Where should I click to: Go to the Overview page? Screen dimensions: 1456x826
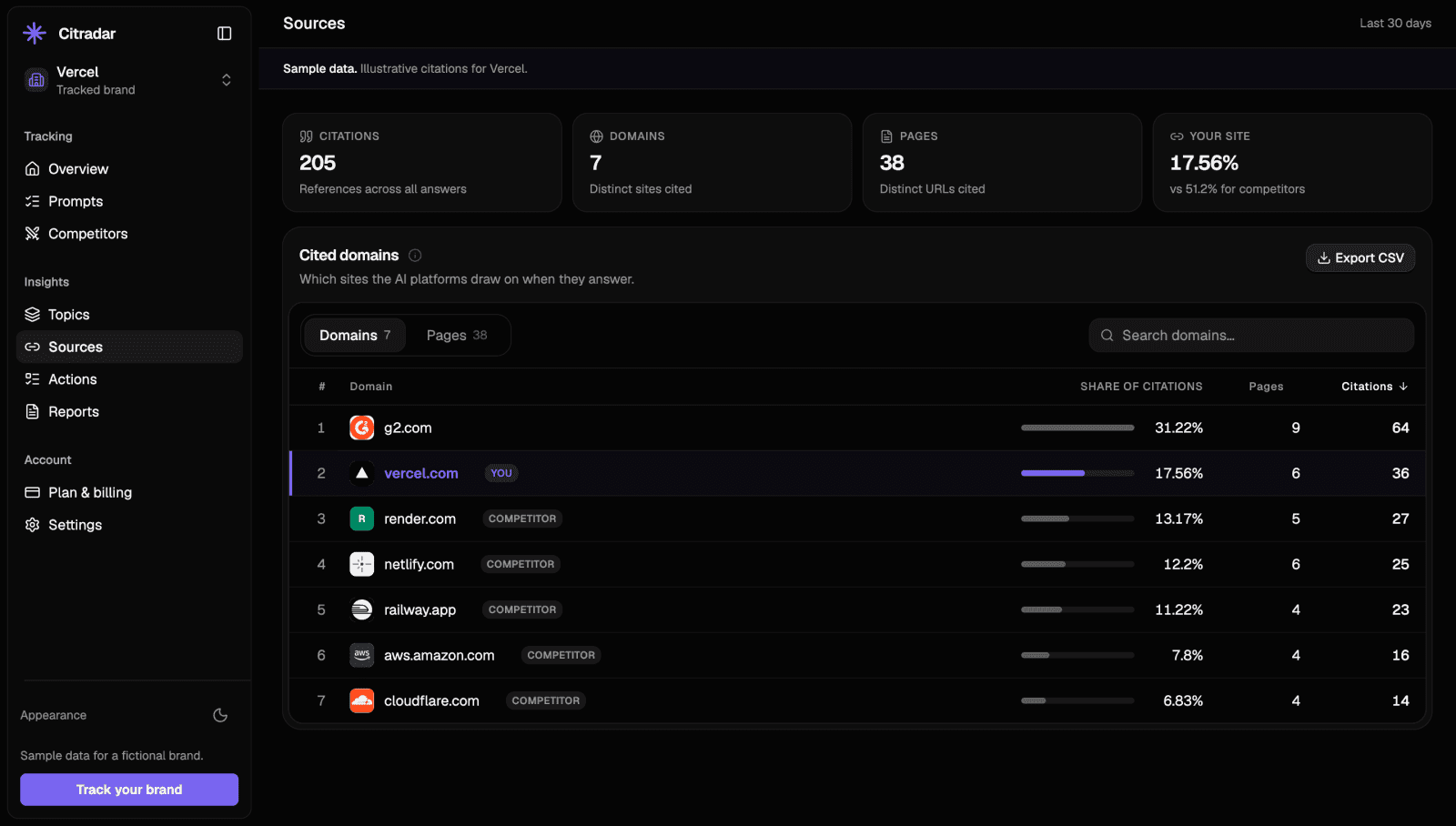129,169
